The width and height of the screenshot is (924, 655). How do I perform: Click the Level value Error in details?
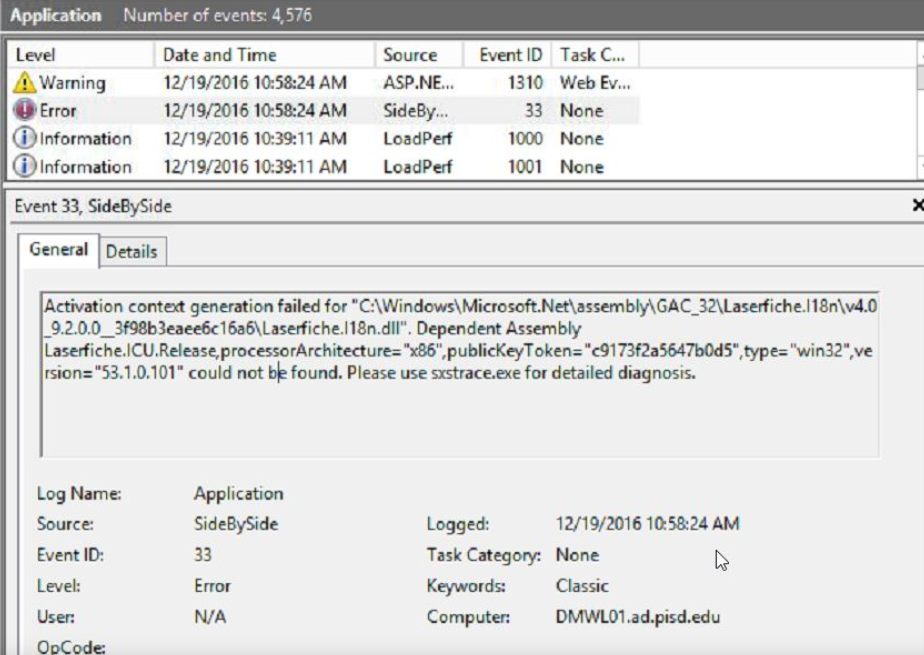tap(212, 586)
